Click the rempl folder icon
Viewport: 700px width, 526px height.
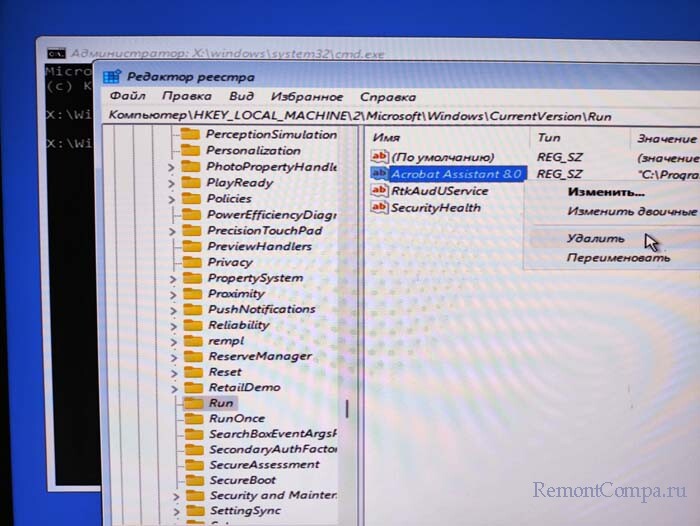[194, 341]
